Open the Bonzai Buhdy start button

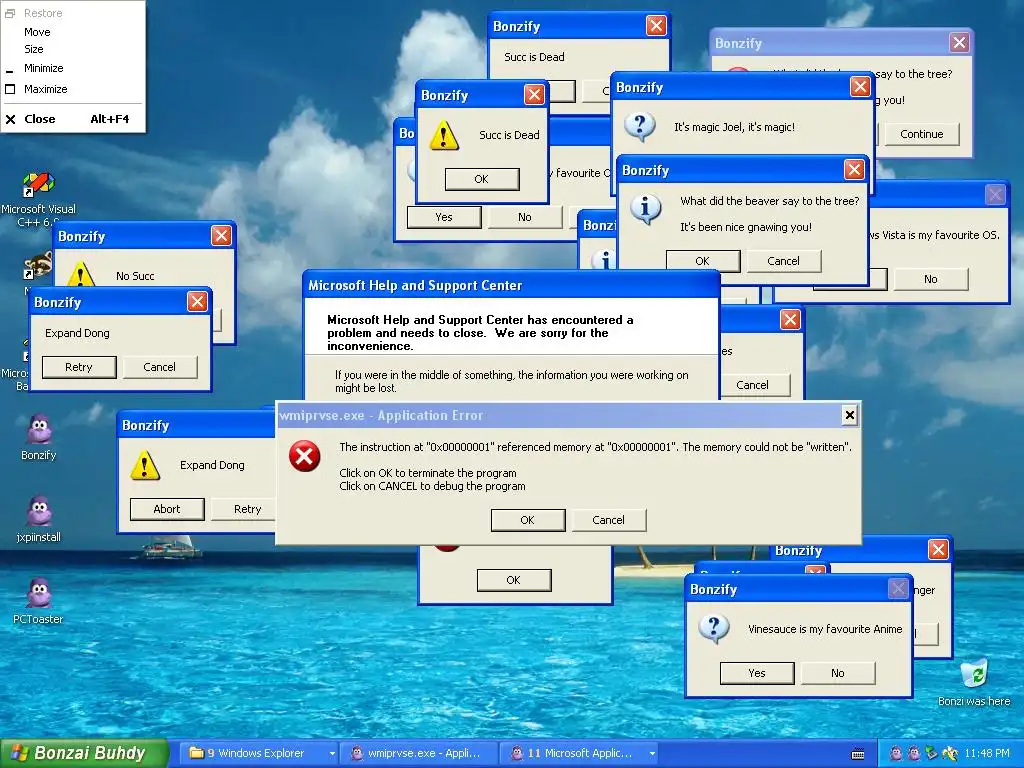(x=85, y=753)
